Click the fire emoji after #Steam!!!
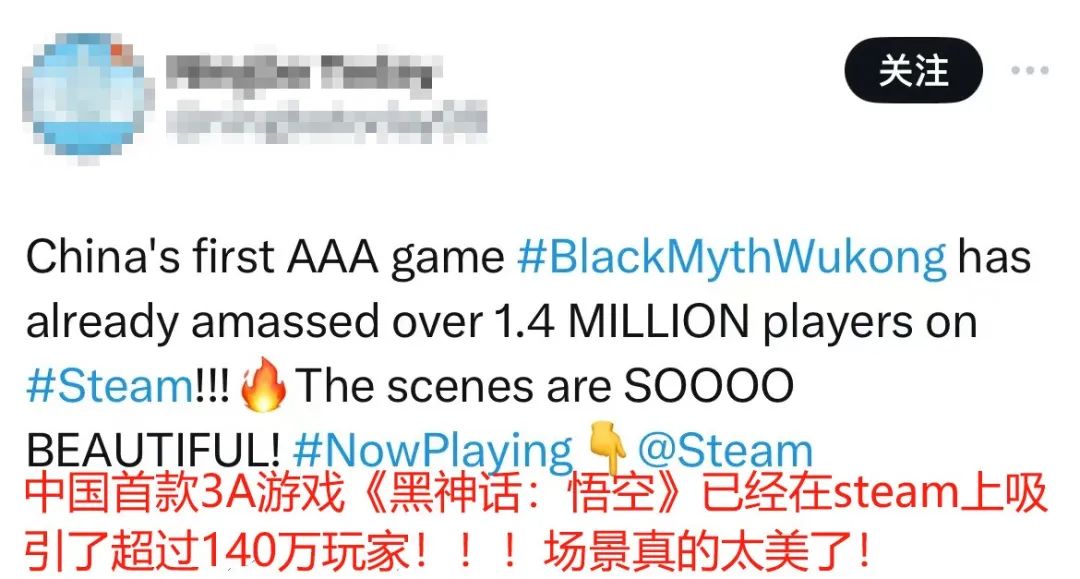The image size is (1080, 579). point(263,384)
